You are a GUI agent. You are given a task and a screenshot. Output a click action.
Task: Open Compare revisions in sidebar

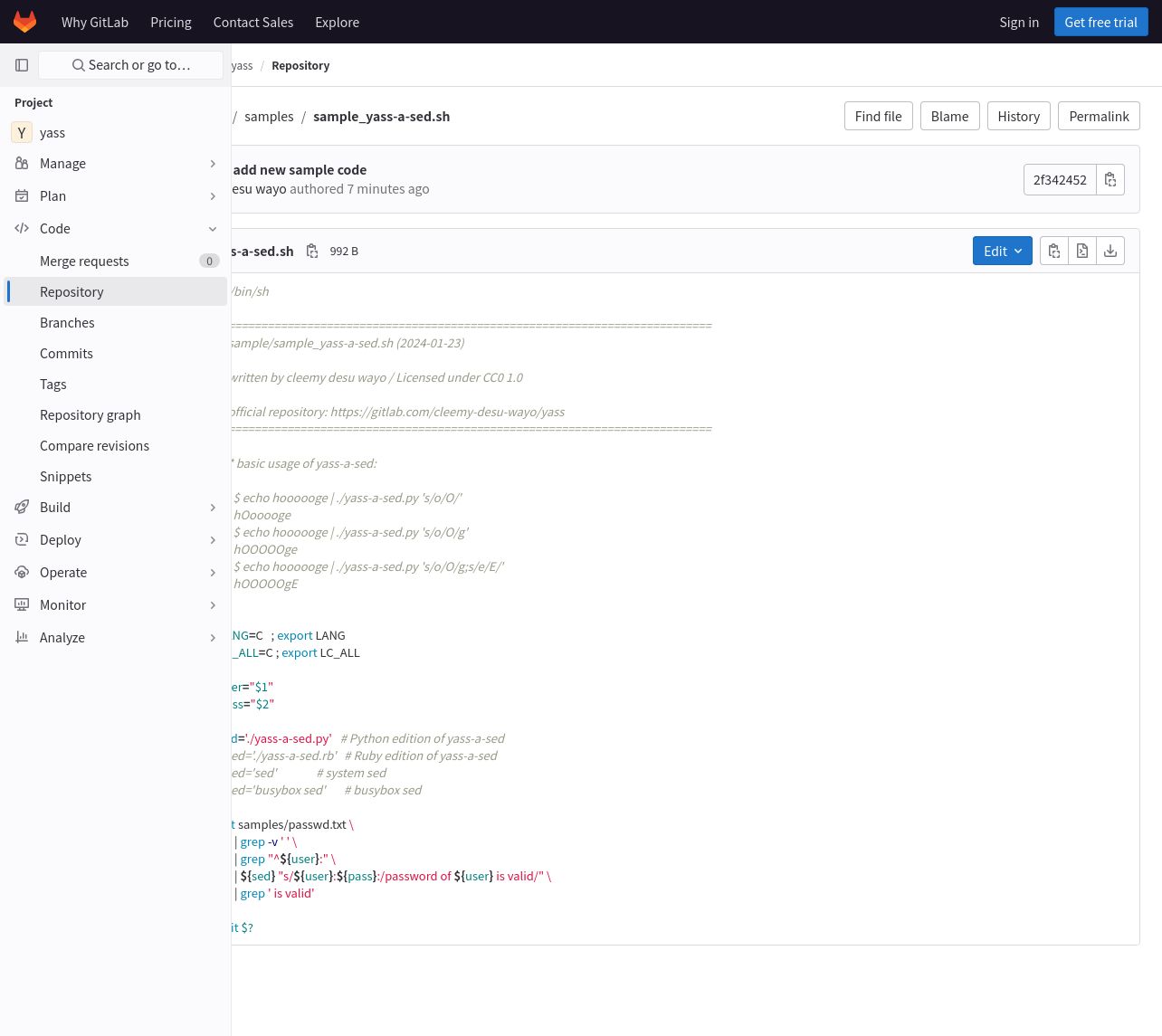tap(116, 446)
